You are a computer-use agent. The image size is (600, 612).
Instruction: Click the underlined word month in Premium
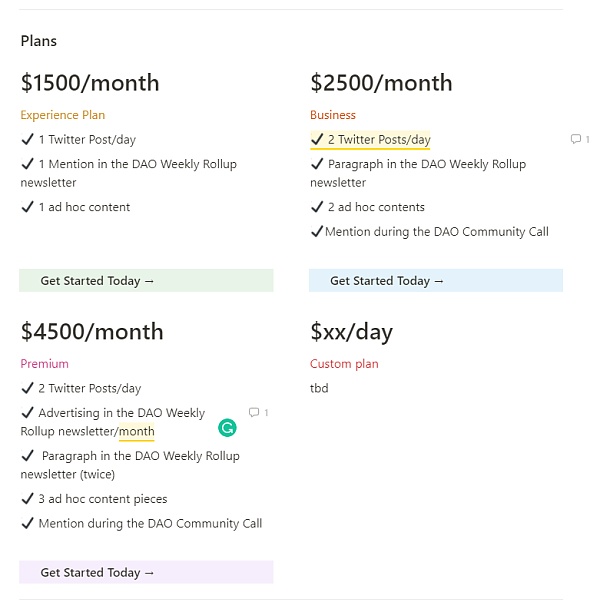click(137, 432)
